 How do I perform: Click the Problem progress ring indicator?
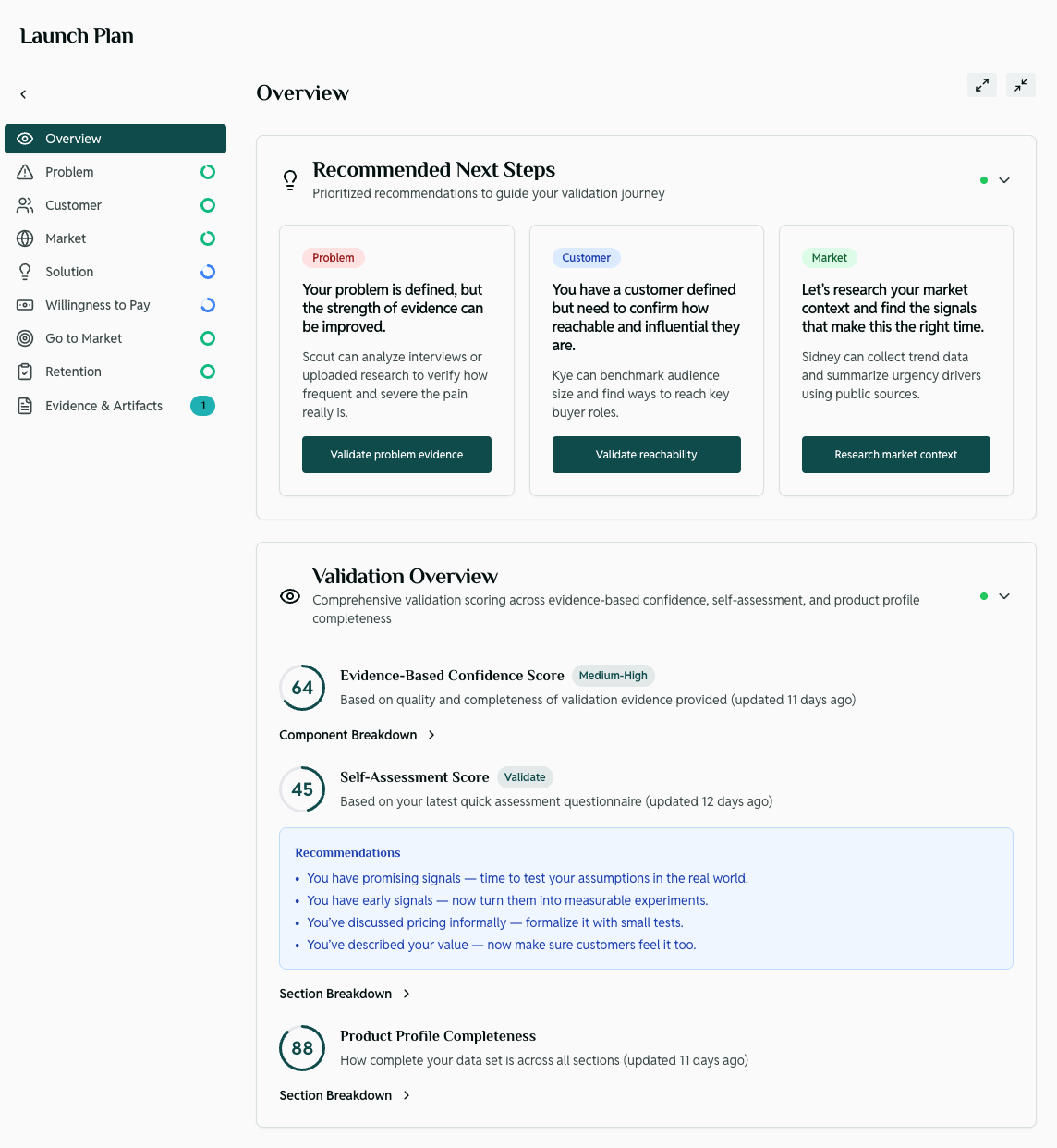(207, 172)
